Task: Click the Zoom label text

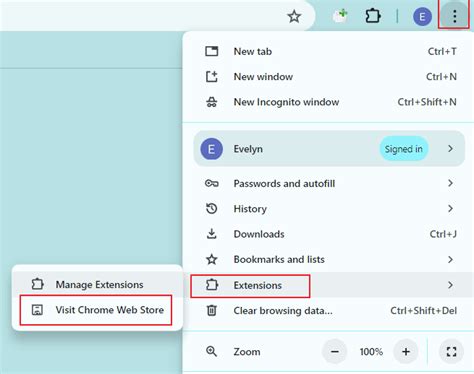Action: (x=247, y=352)
